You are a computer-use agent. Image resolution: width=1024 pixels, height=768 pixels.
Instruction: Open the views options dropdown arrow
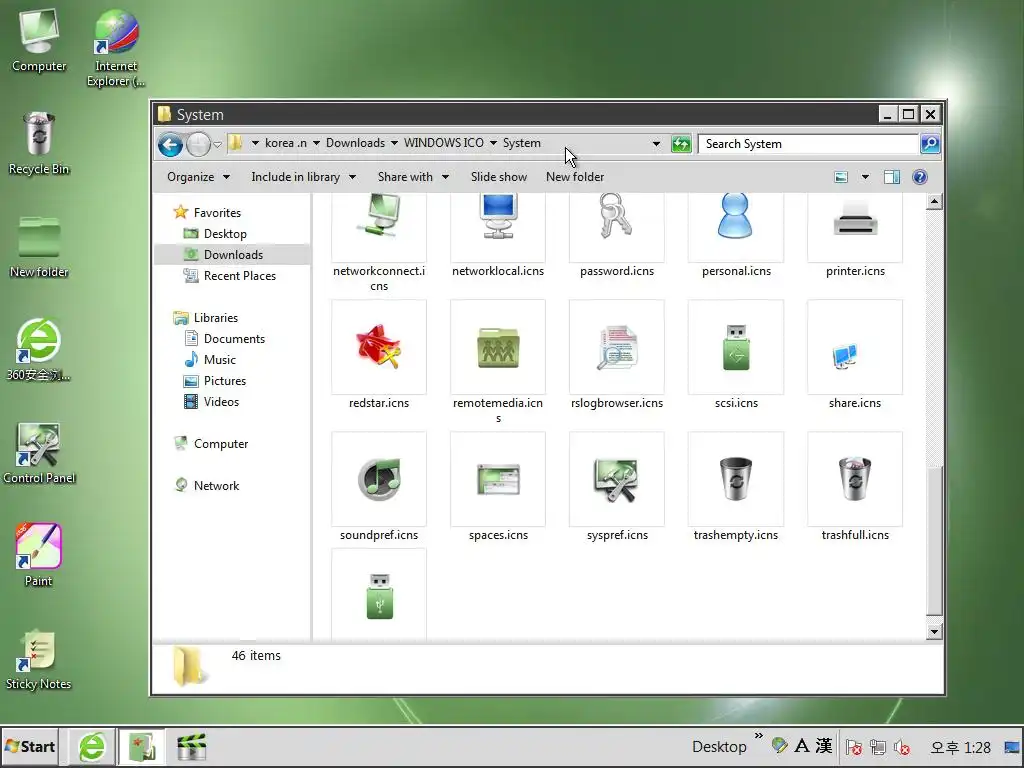865,177
